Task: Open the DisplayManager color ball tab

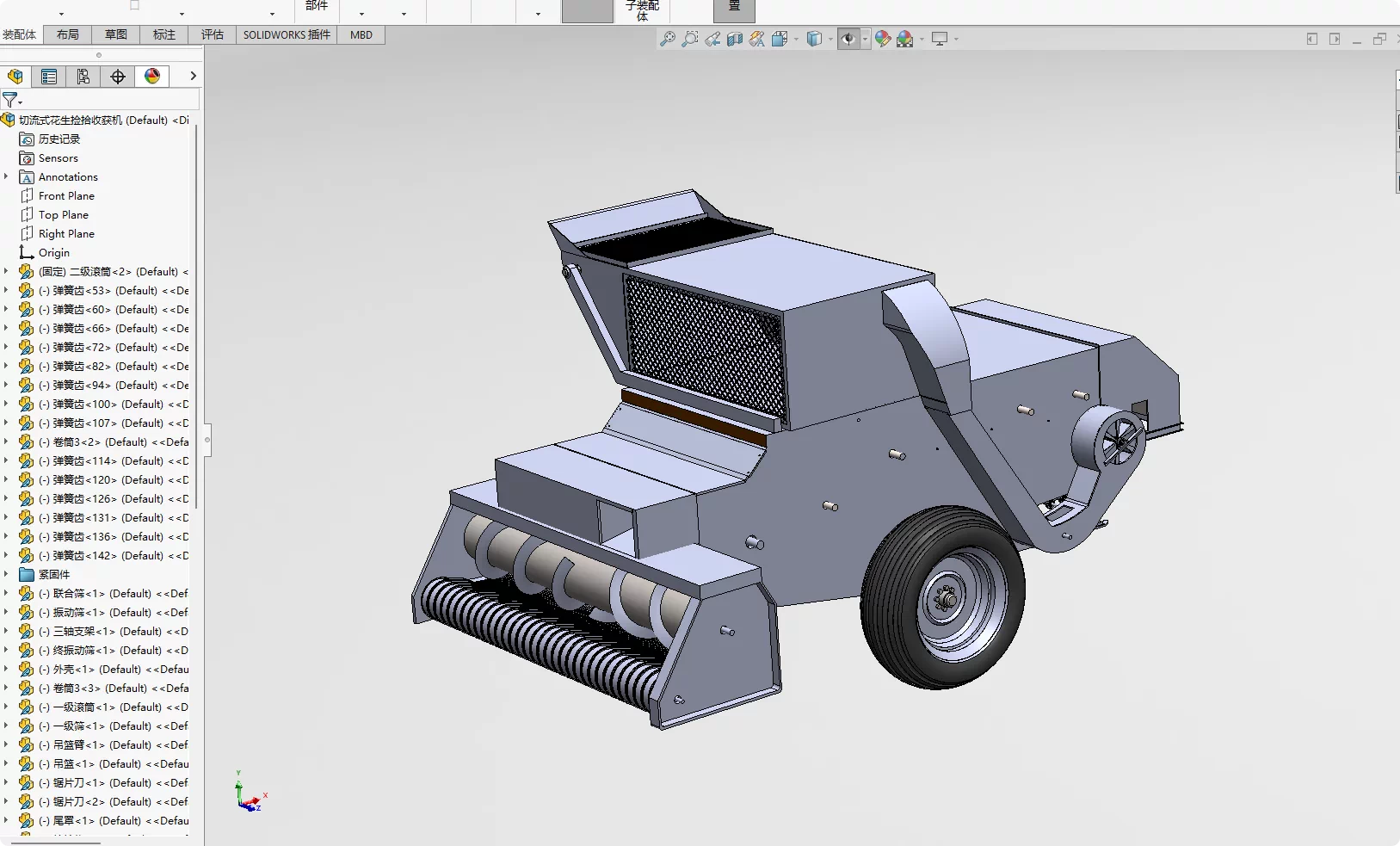Action: pyautogui.click(x=152, y=77)
